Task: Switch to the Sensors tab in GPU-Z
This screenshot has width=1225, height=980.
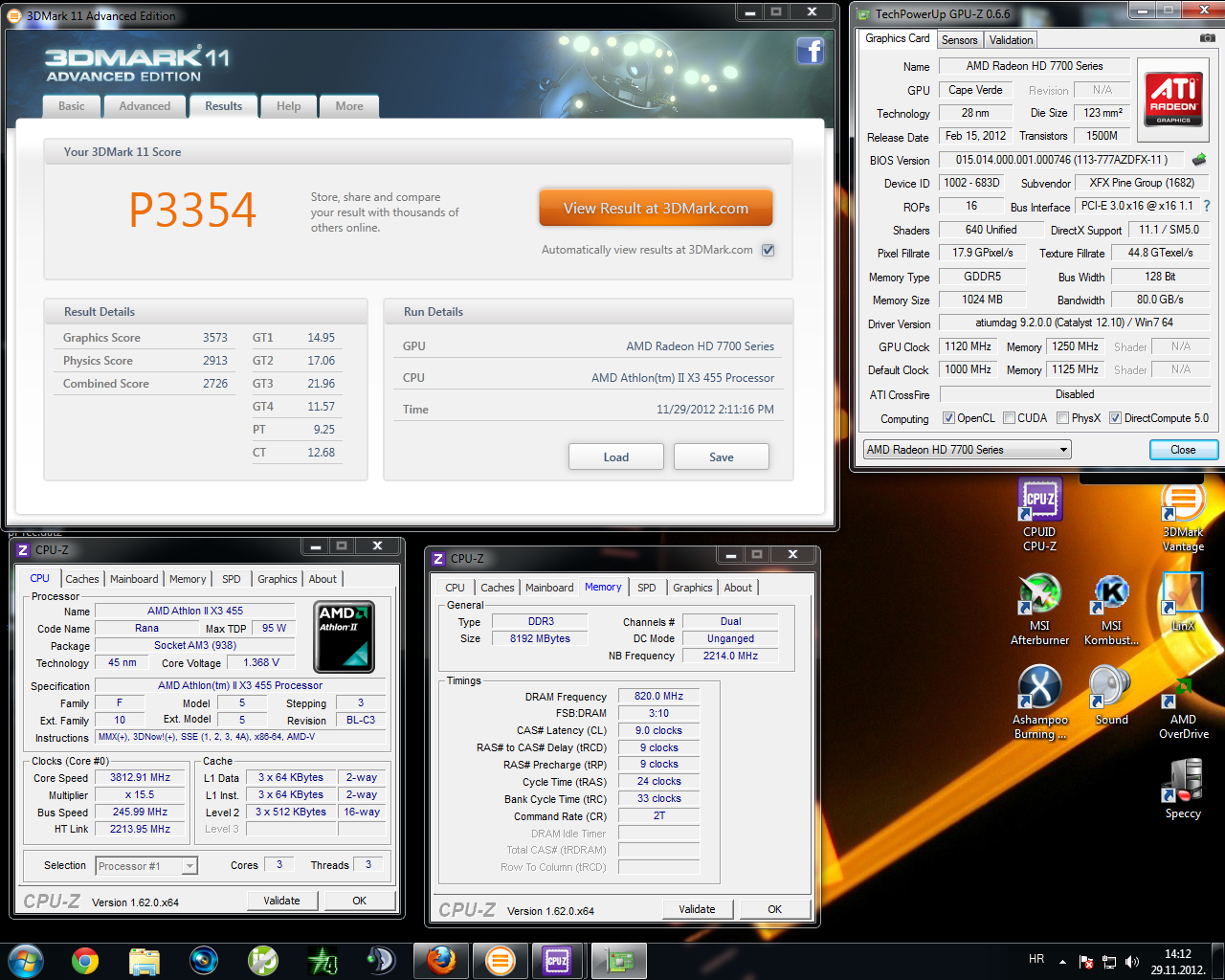Action: (x=959, y=40)
